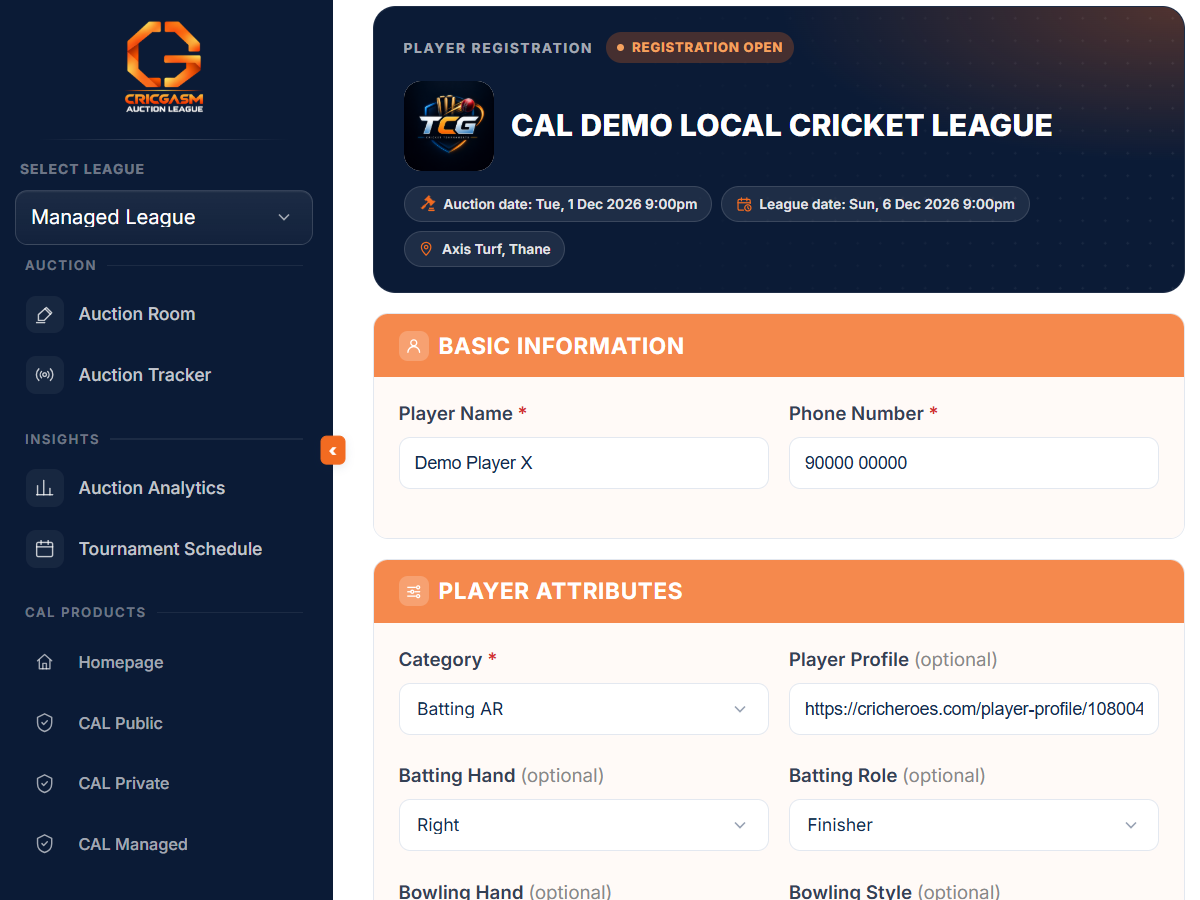Image resolution: width=1200 pixels, height=900 pixels.
Task: Click the Axis Turf, Thane location badge
Action: tap(484, 249)
